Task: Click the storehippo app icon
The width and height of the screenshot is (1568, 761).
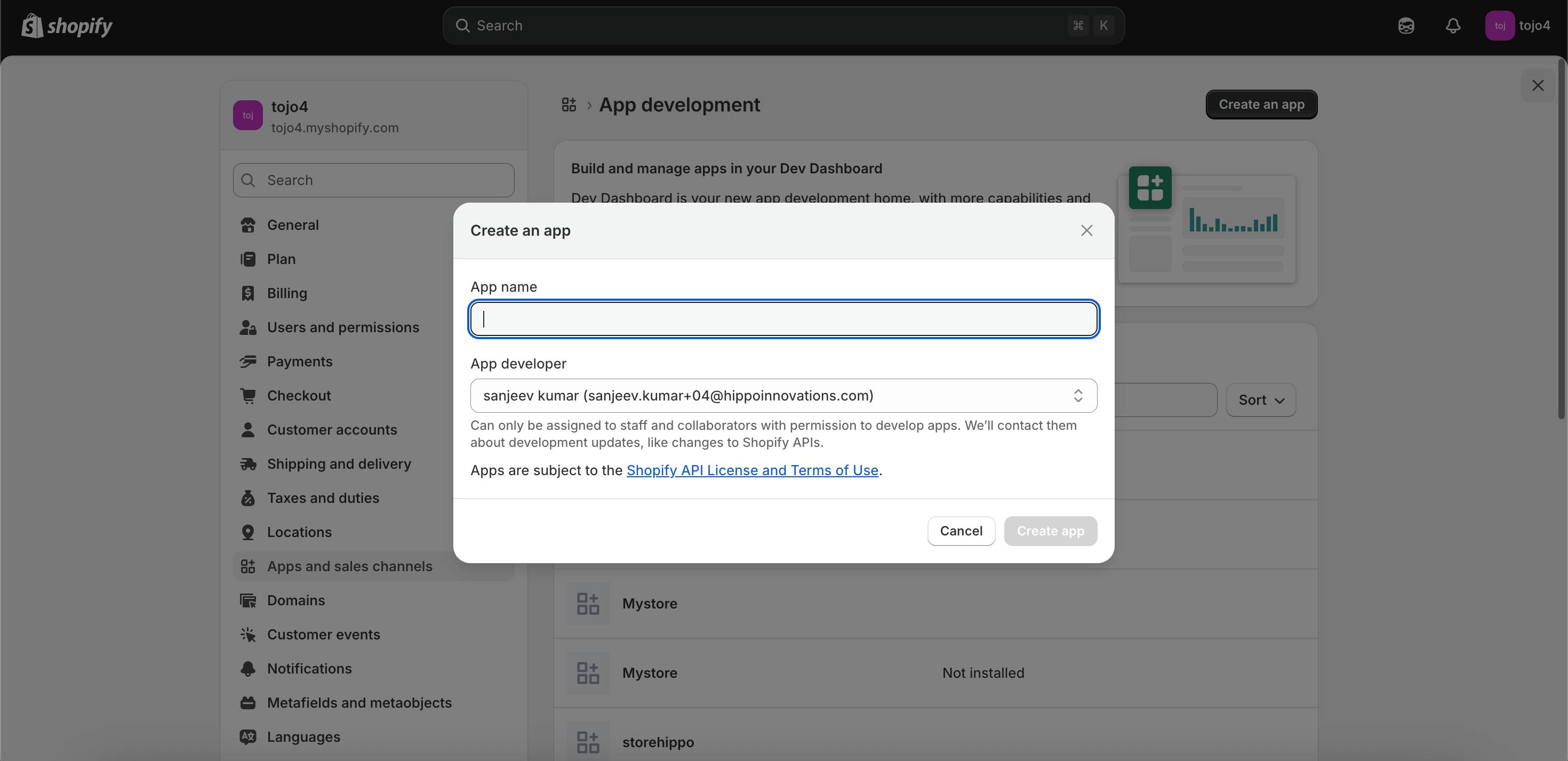Action: pyautogui.click(x=588, y=741)
